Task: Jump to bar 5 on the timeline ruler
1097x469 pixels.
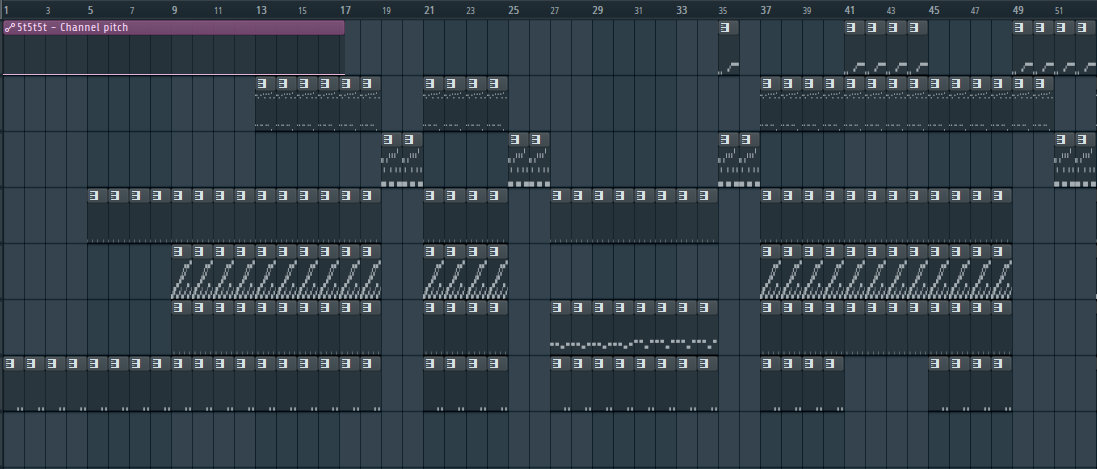Action: pos(90,10)
